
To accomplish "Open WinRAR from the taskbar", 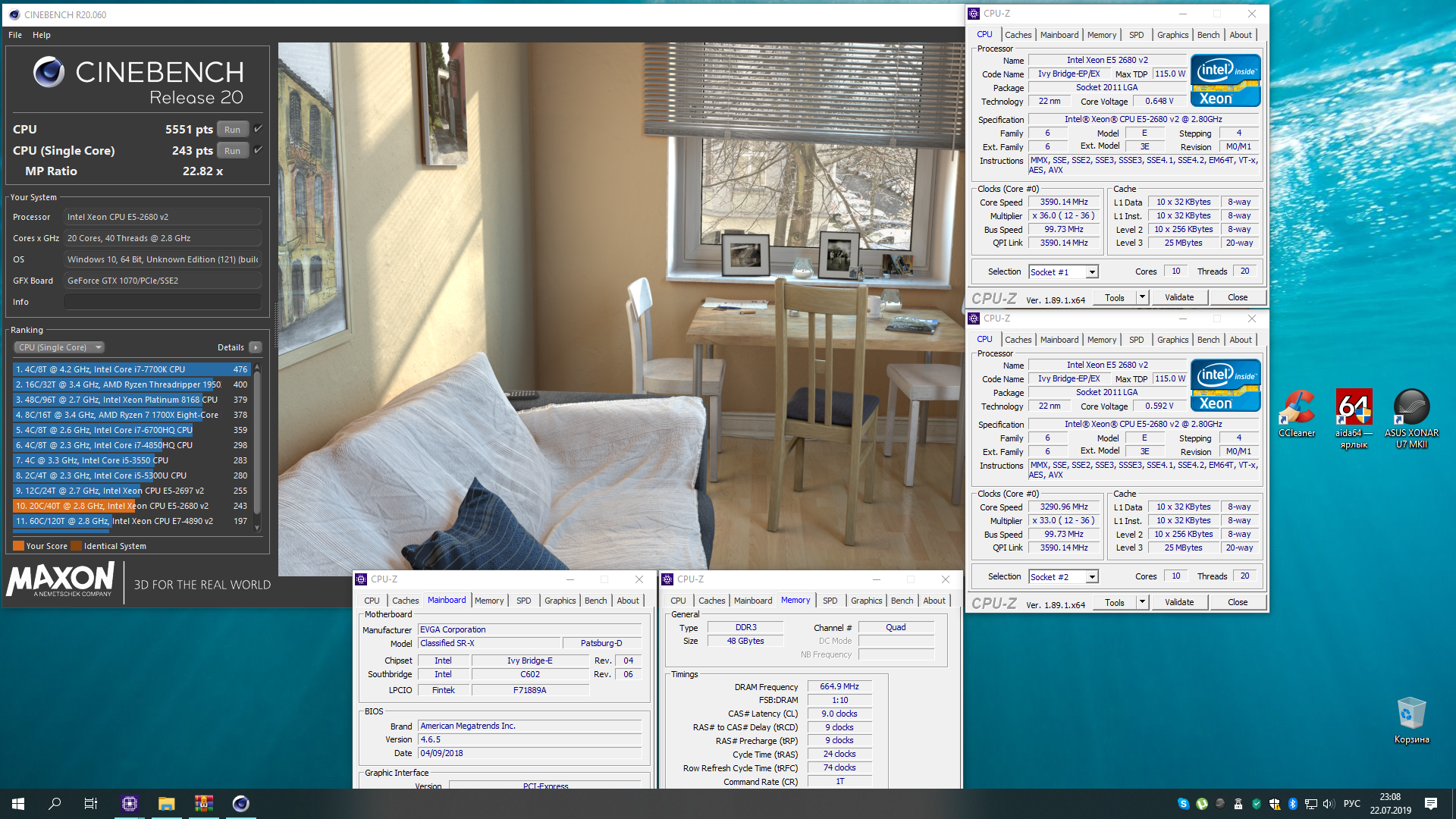I will pos(203,803).
